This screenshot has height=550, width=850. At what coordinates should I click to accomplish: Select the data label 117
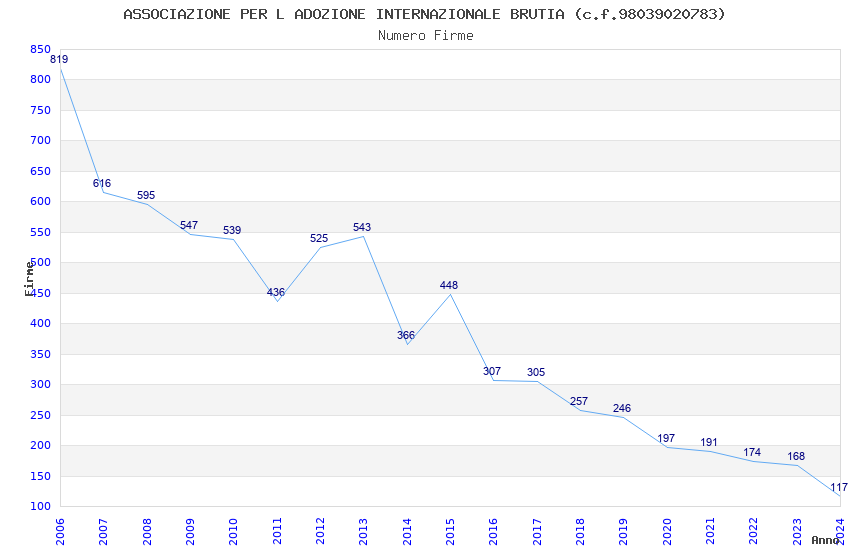tap(839, 487)
